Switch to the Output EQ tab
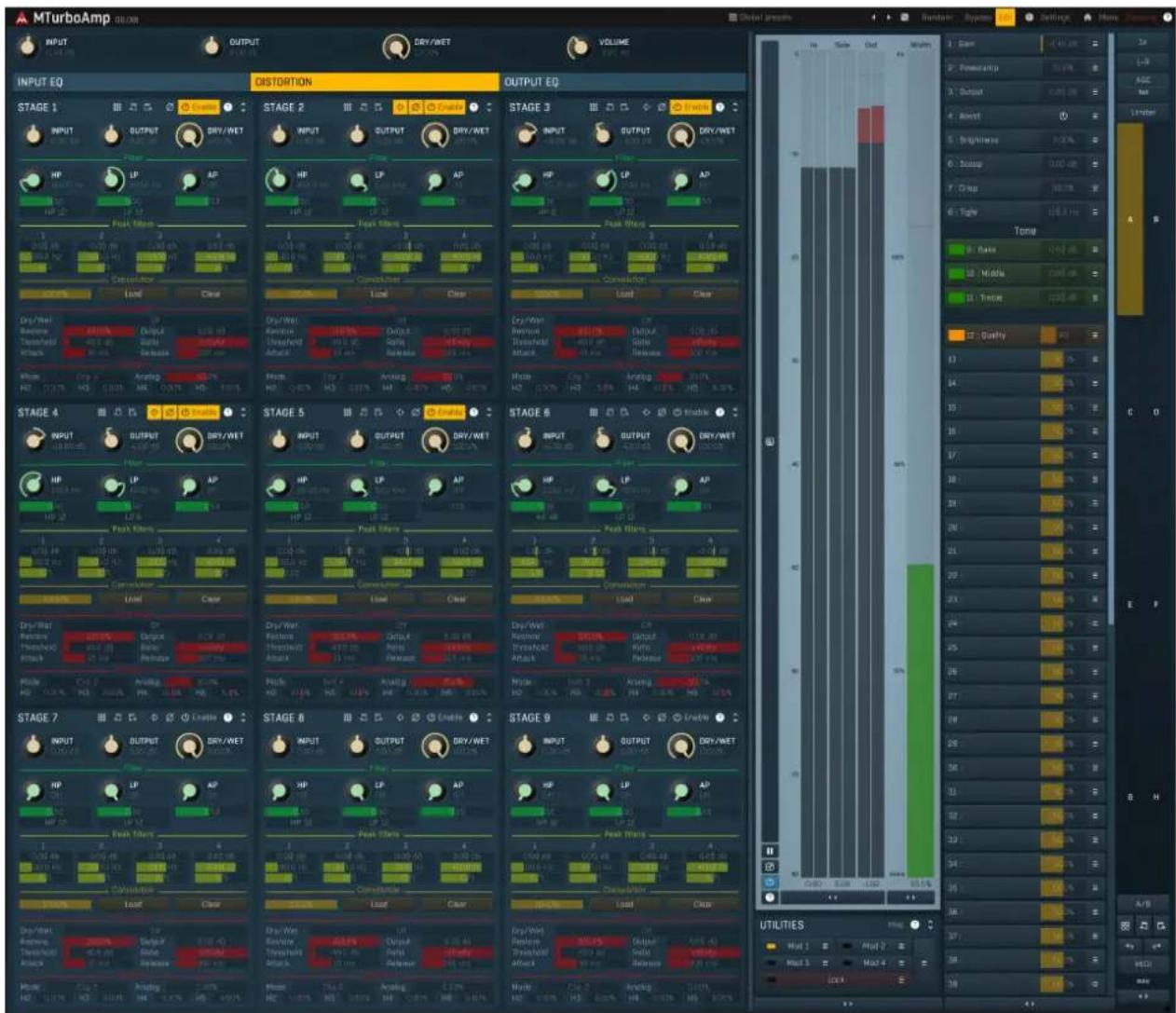This screenshot has height=1013, width=1176. coord(623,82)
